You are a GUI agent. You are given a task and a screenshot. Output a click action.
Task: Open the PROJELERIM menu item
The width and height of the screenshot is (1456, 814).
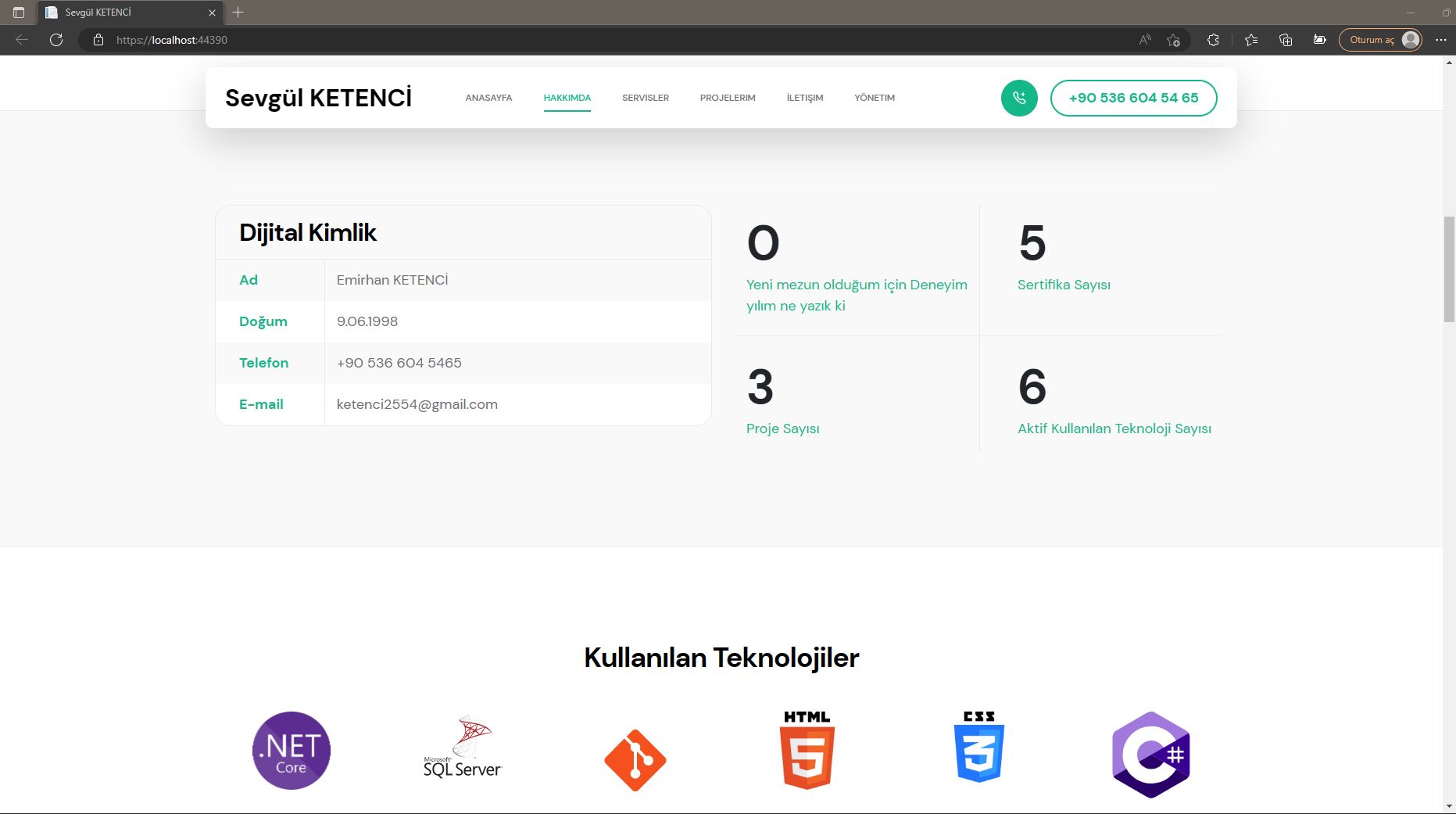pos(728,98)
